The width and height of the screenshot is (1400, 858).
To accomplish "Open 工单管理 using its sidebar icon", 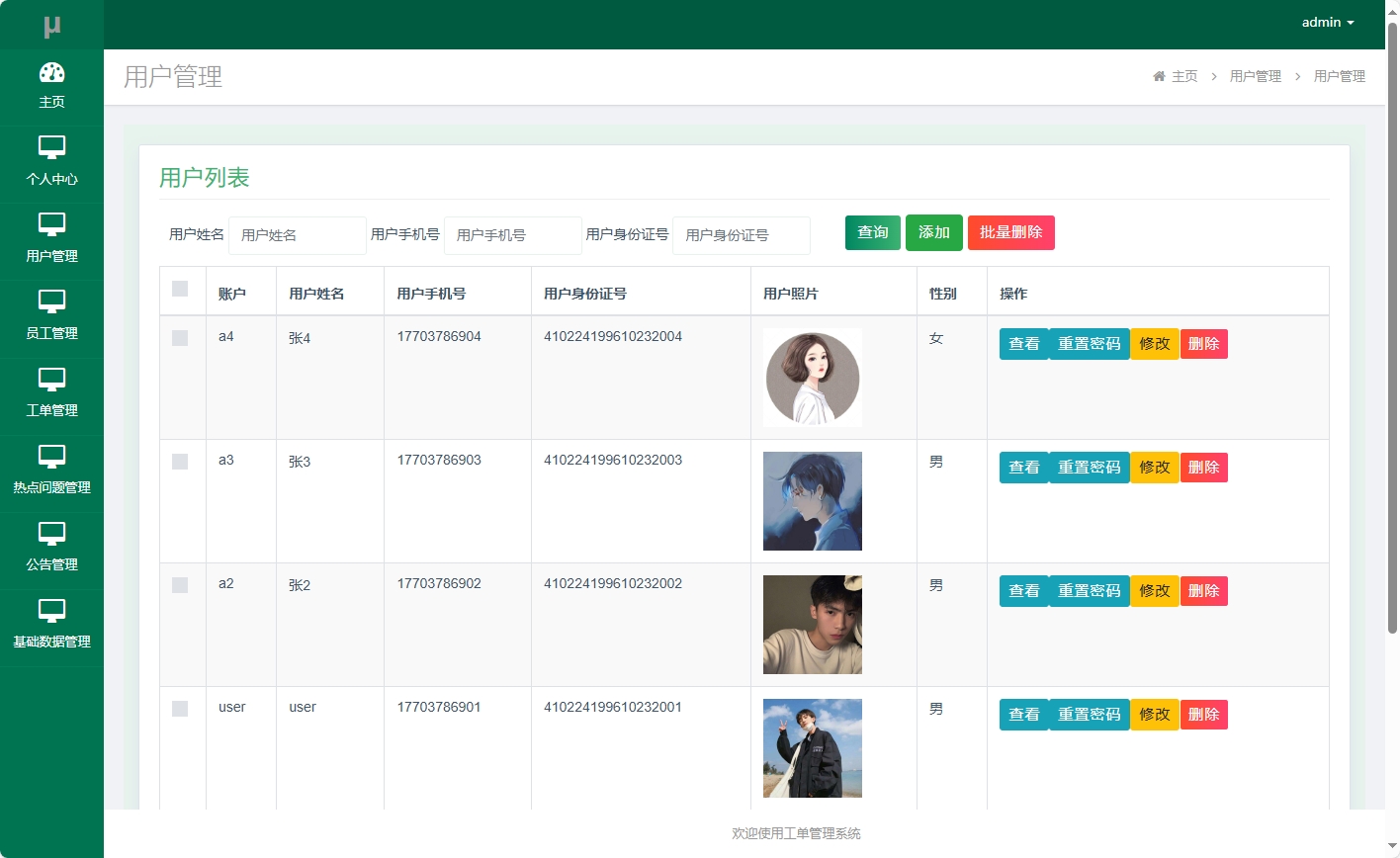I will pos(52,380).
